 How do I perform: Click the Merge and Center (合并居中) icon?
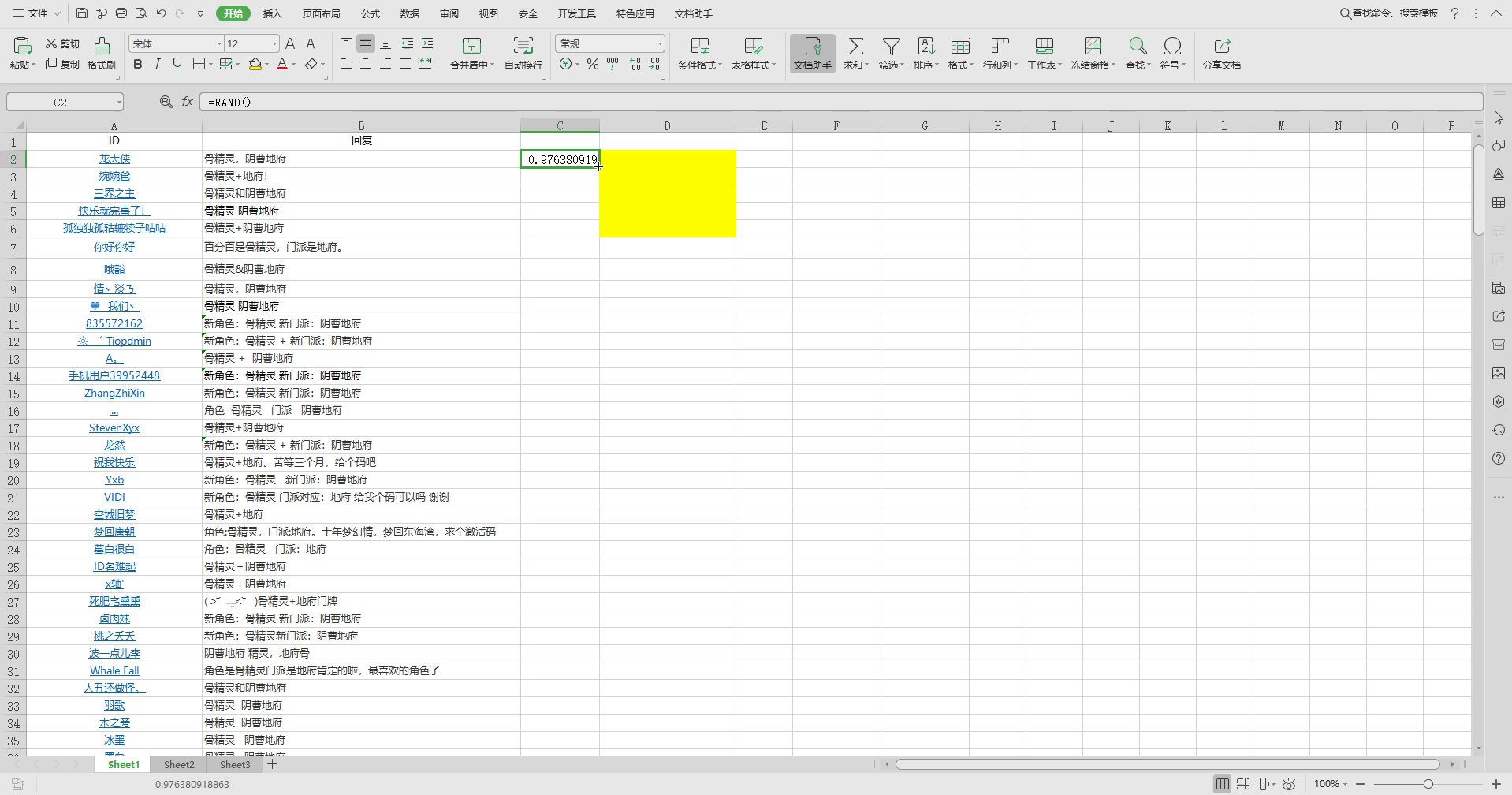click(x=471, y=46)
